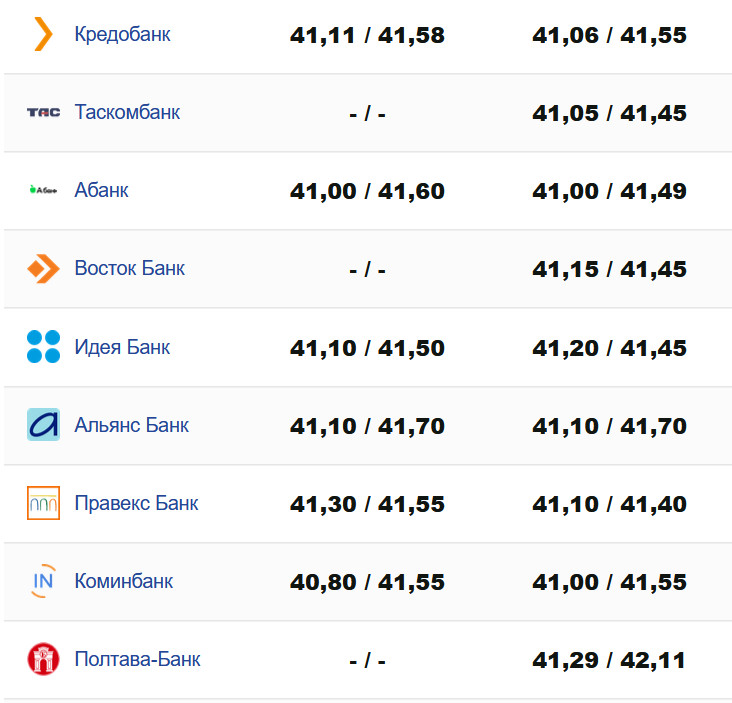Open the Таскомбанк bank link
This screenshot has height=703, width=732.
click(x=127, y=112)
